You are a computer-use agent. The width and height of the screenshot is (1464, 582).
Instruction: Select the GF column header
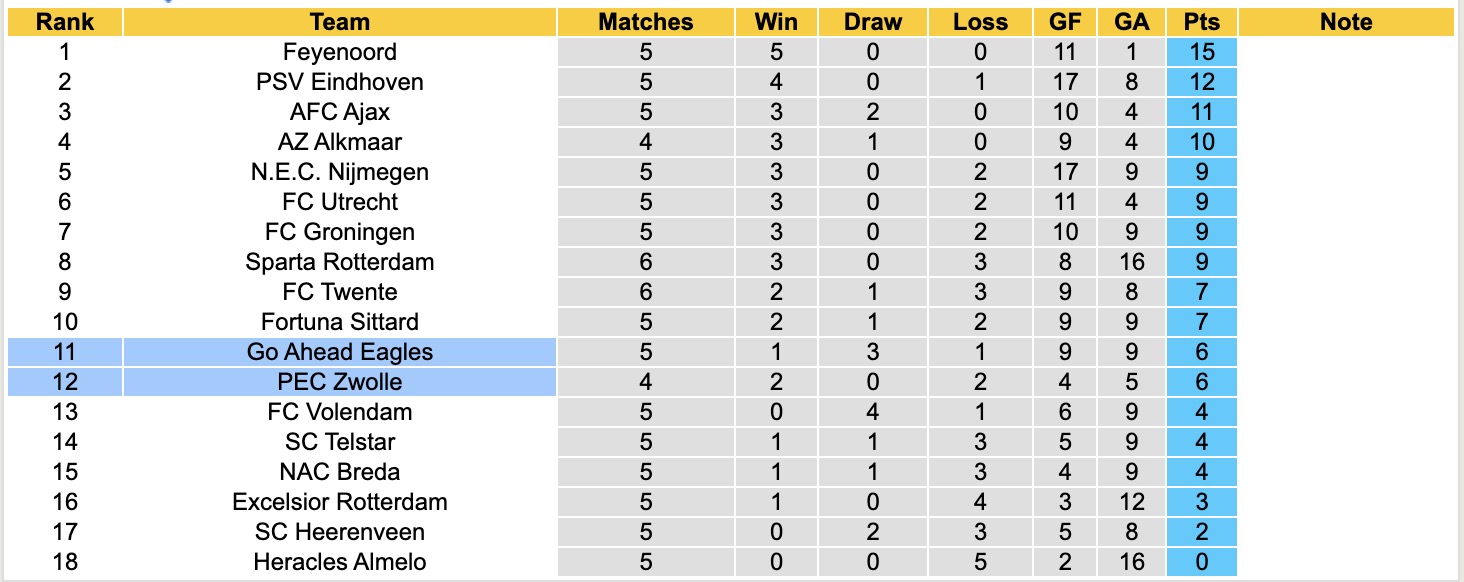click(1064, 22)
